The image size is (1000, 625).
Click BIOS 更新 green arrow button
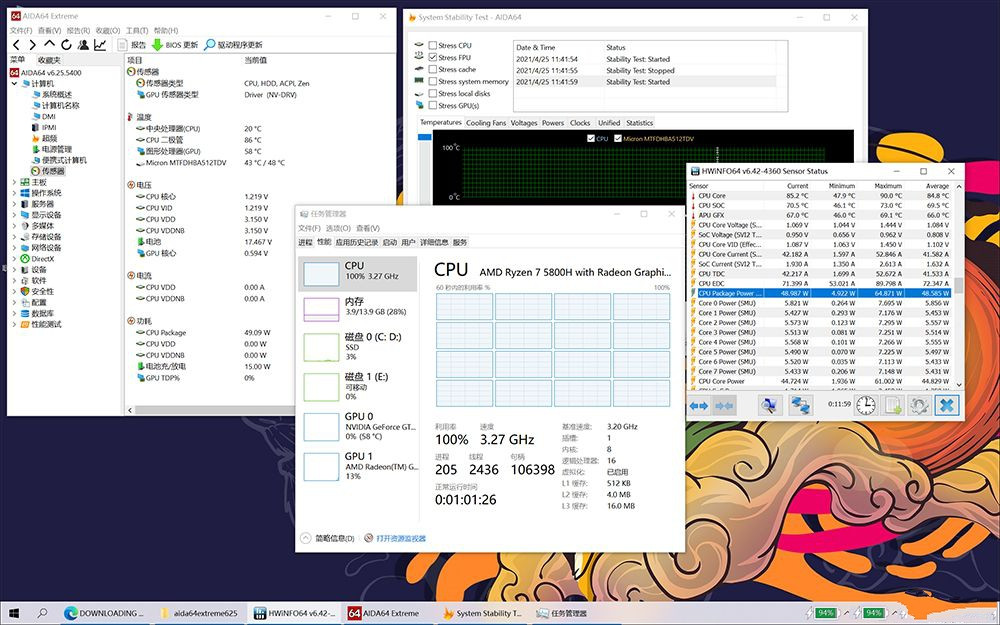175,45
